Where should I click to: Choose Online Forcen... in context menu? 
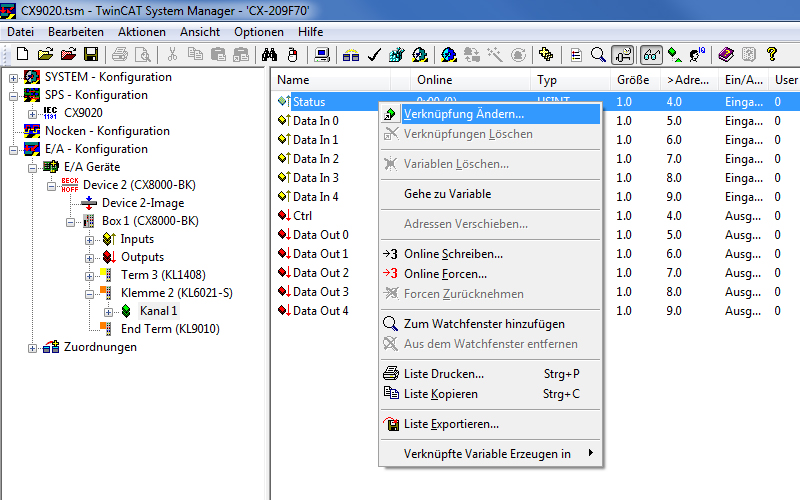pyautogui.click(x=490, y=273)
